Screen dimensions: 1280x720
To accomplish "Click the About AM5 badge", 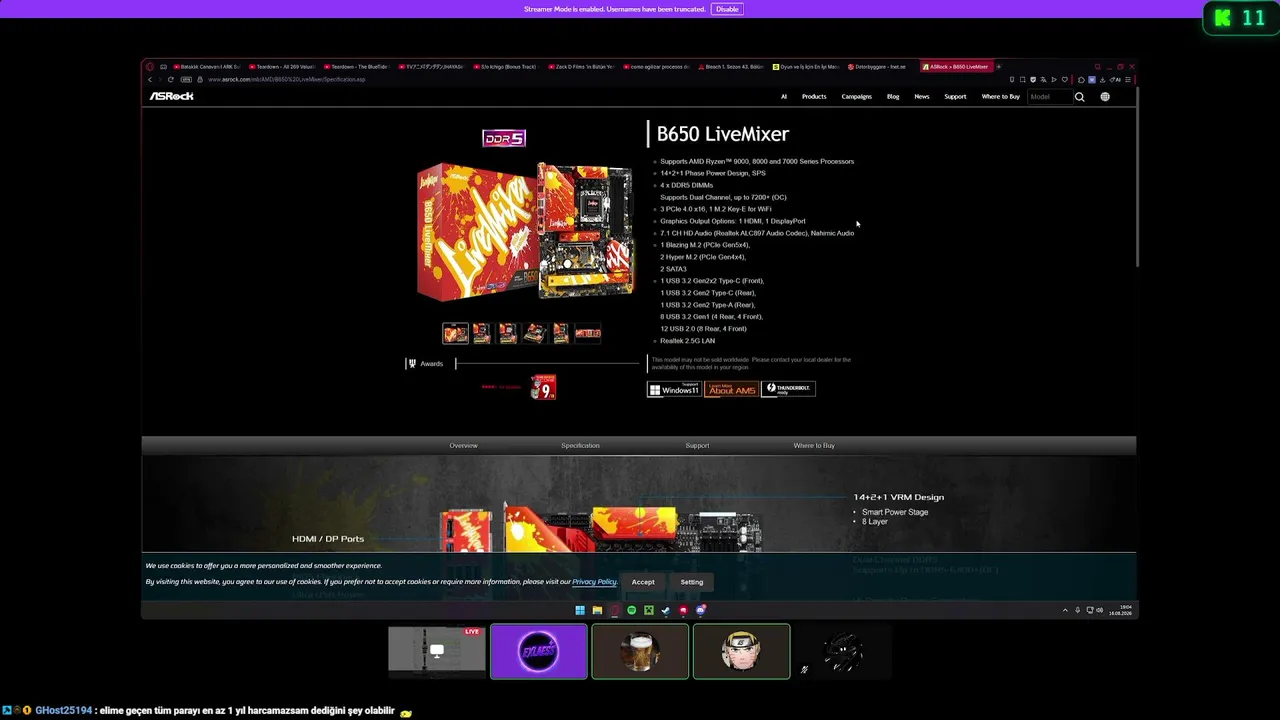I will [731, 389].
